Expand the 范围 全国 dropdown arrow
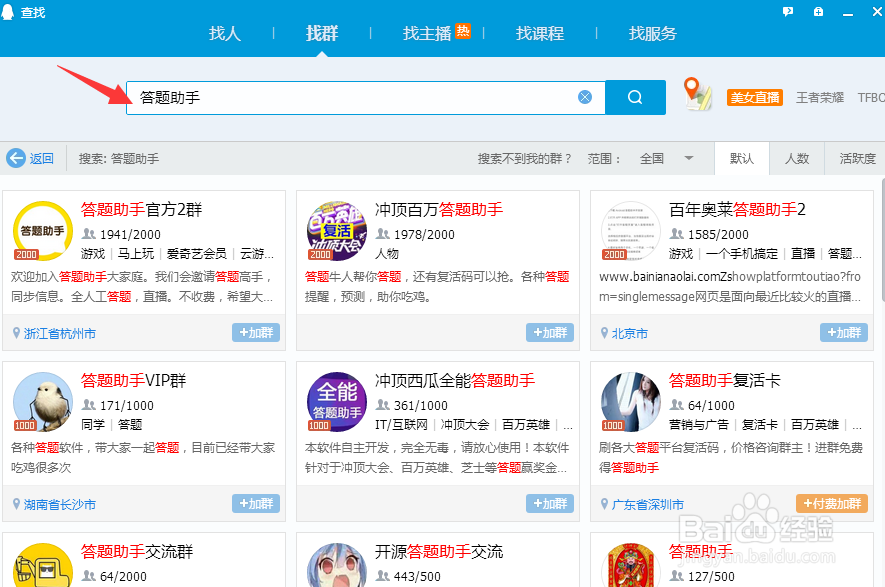This screenshot has width=885, height=587. (689, 159)
